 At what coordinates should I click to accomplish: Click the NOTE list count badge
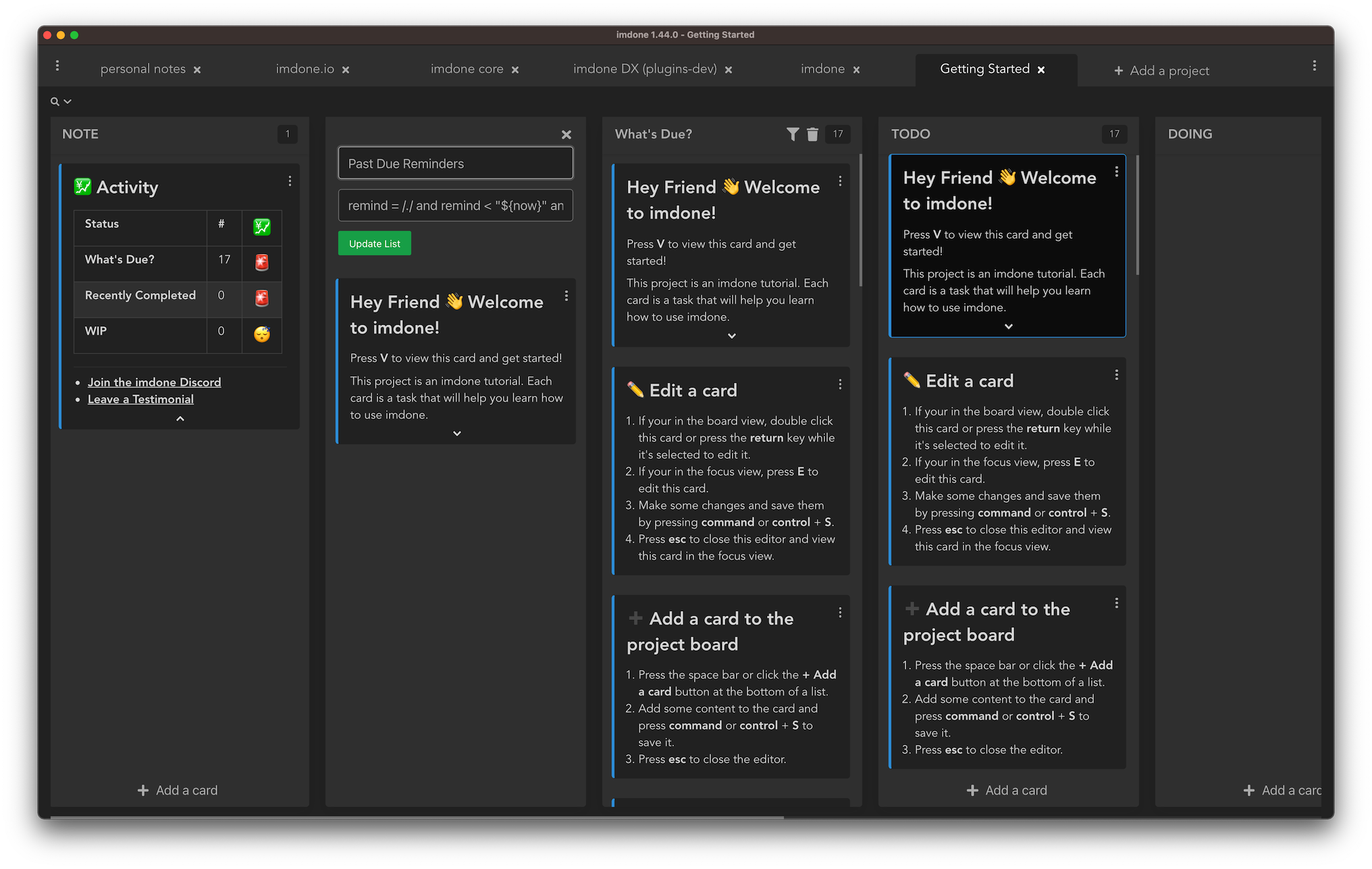(x=288, y=134)
